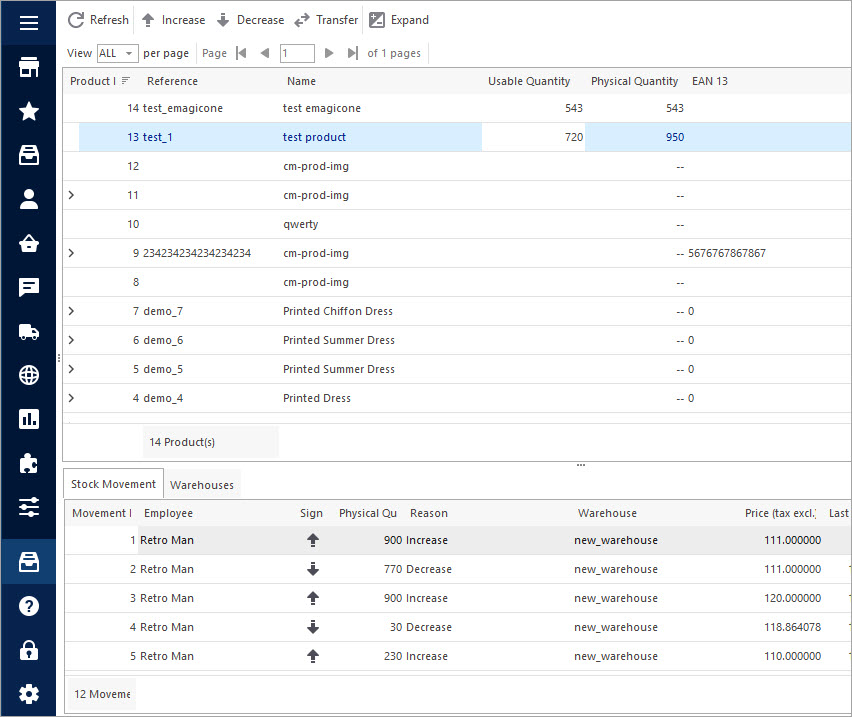Viewport: 852px width, 717px height.
Task: Switch to the Warehouses tab
Action: coord(202,485)
